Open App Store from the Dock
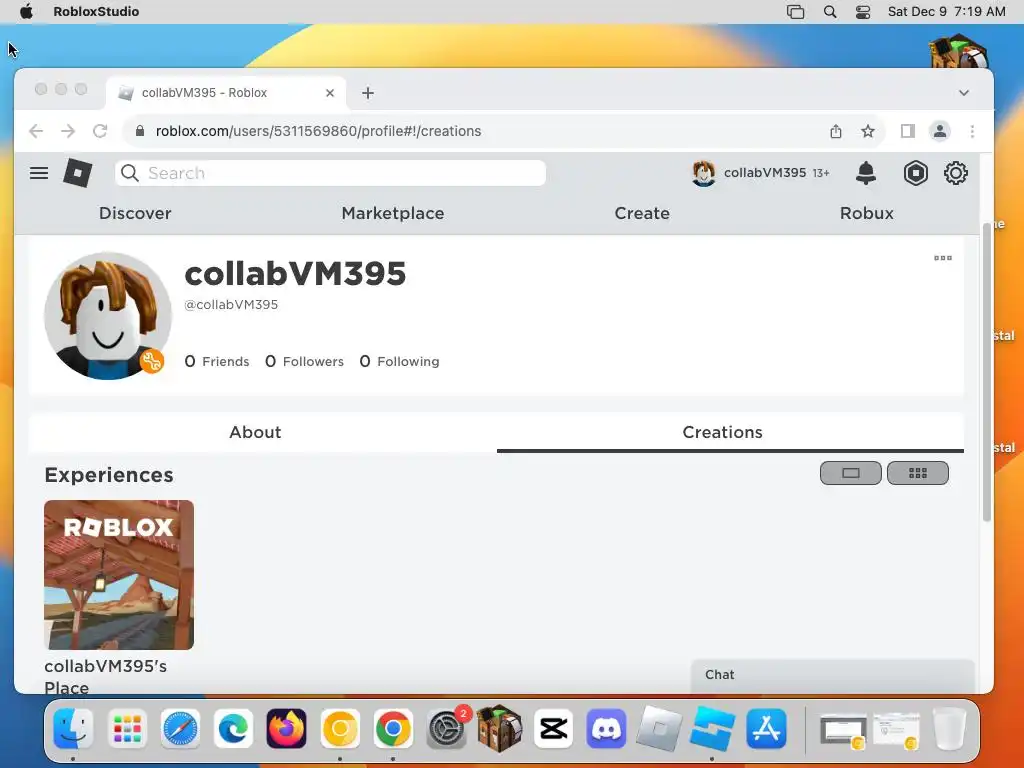 (x=766, y=729)
